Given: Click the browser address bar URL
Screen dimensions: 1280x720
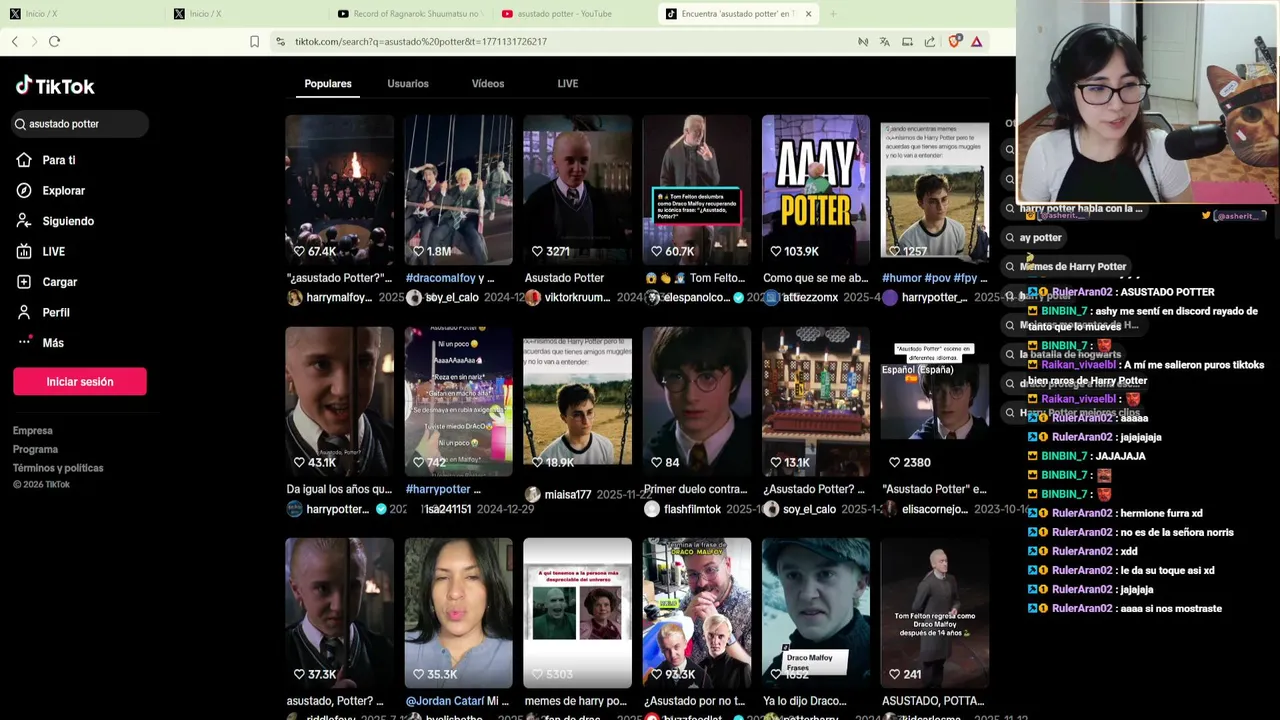Looking at the screenshot, I should (x=421, y=42).
